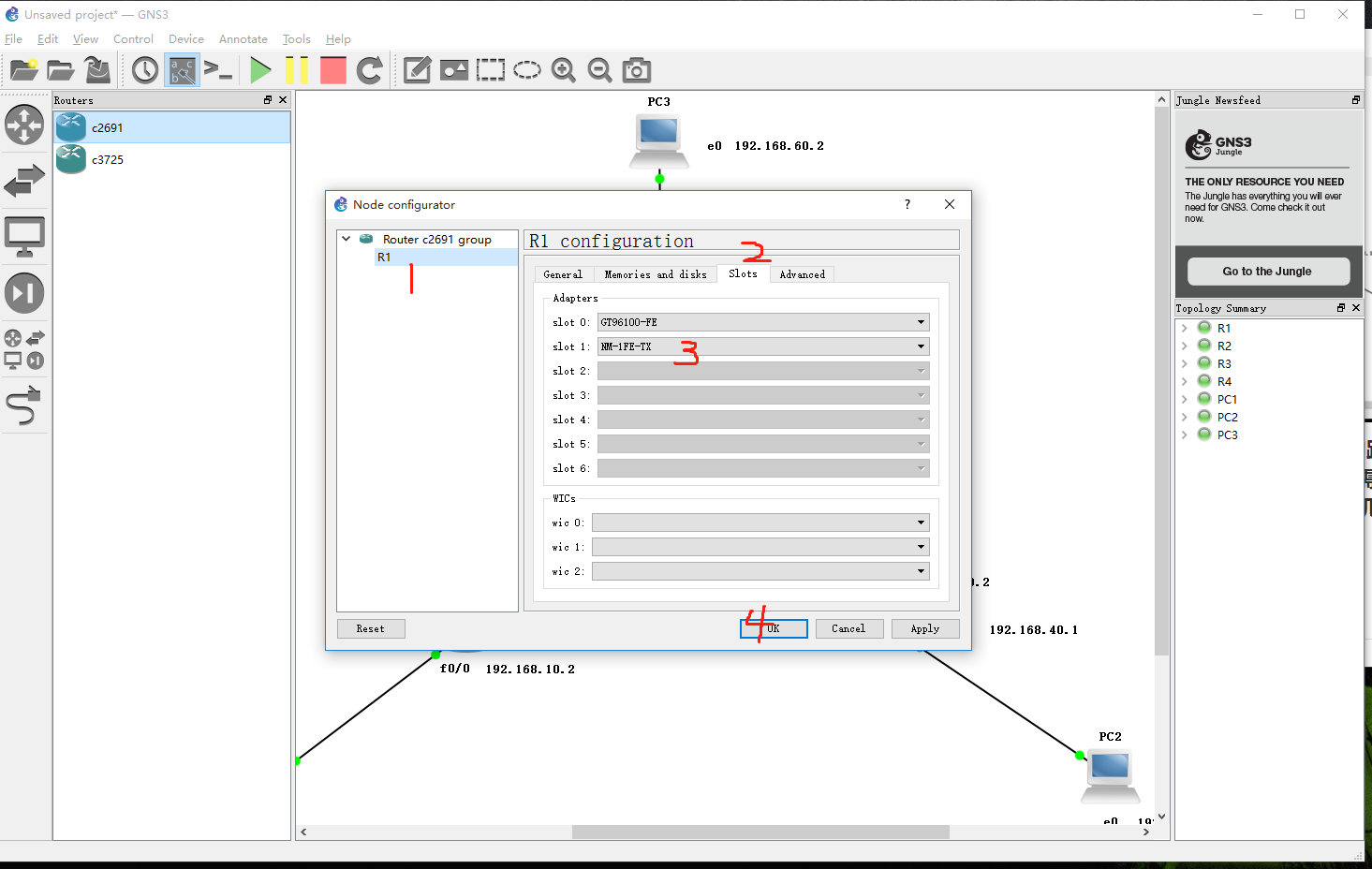Click the New blank project icon
This screenshot has height=869, width=1372.
pos(24,70)
